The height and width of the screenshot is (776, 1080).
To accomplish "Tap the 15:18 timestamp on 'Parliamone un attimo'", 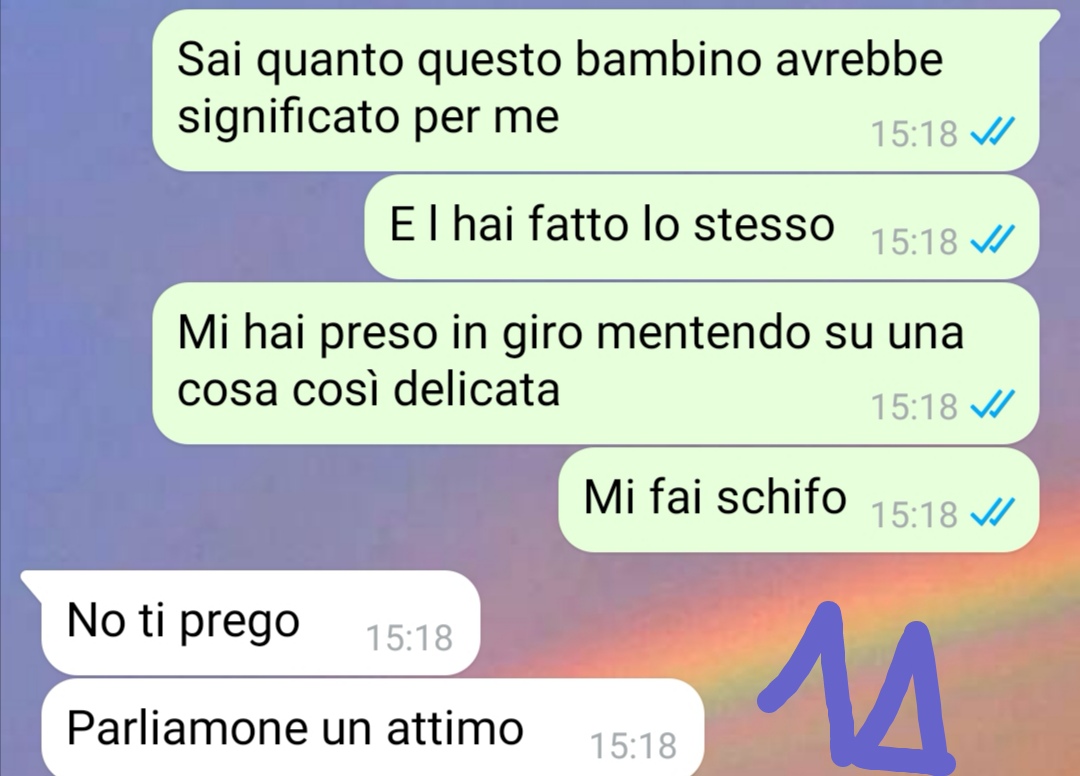I will point(634,746).
